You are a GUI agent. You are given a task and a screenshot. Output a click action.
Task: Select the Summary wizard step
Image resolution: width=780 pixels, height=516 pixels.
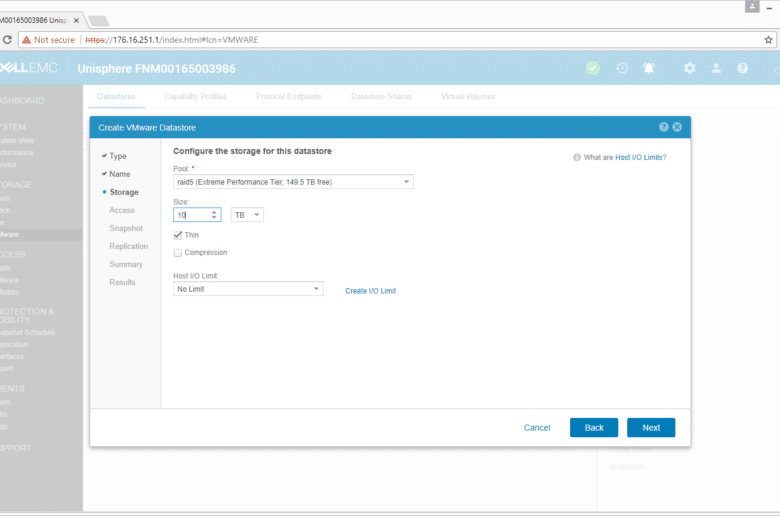click(126, 264)
